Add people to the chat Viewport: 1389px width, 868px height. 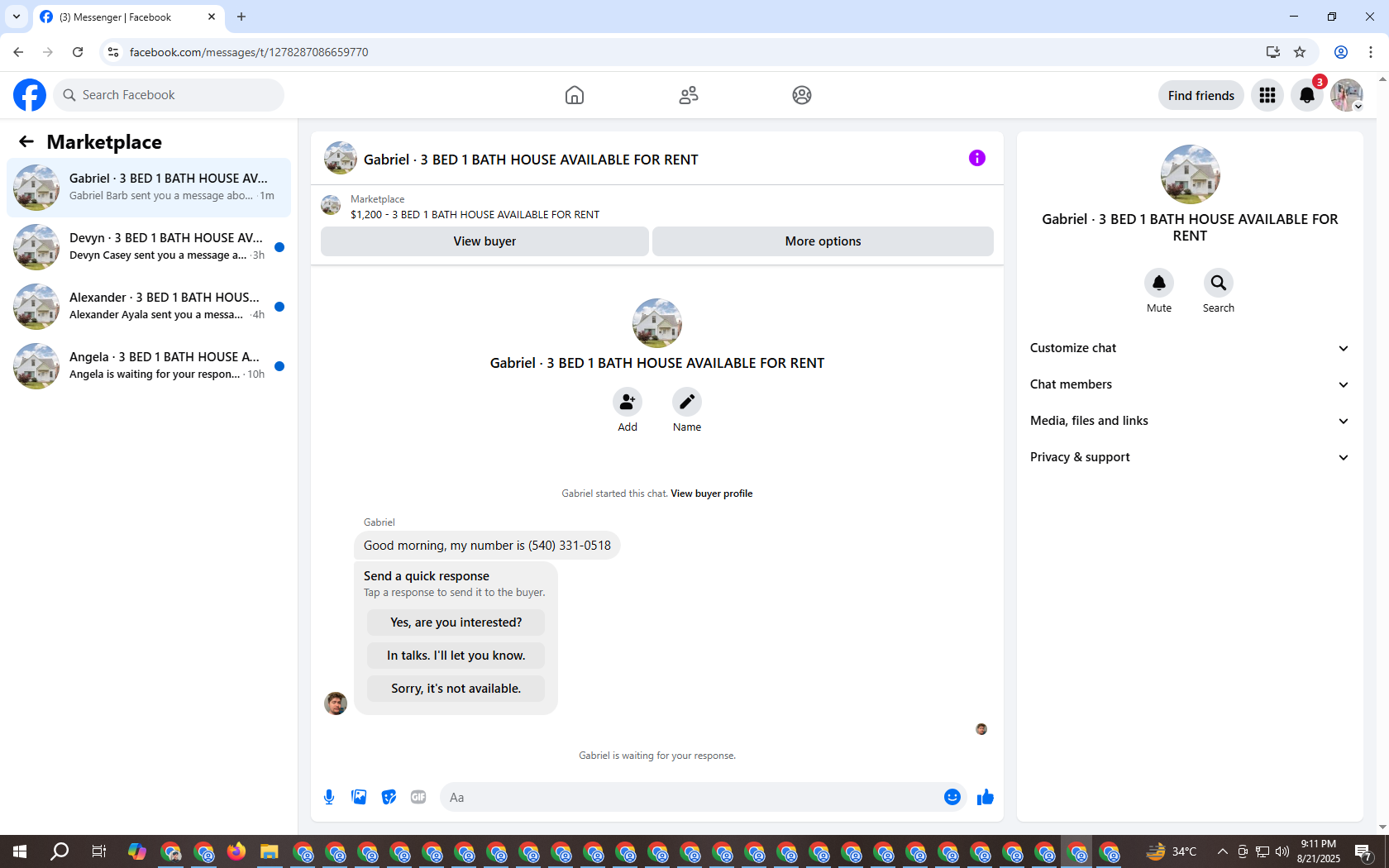pyautogui.click(x=628, y=402)
